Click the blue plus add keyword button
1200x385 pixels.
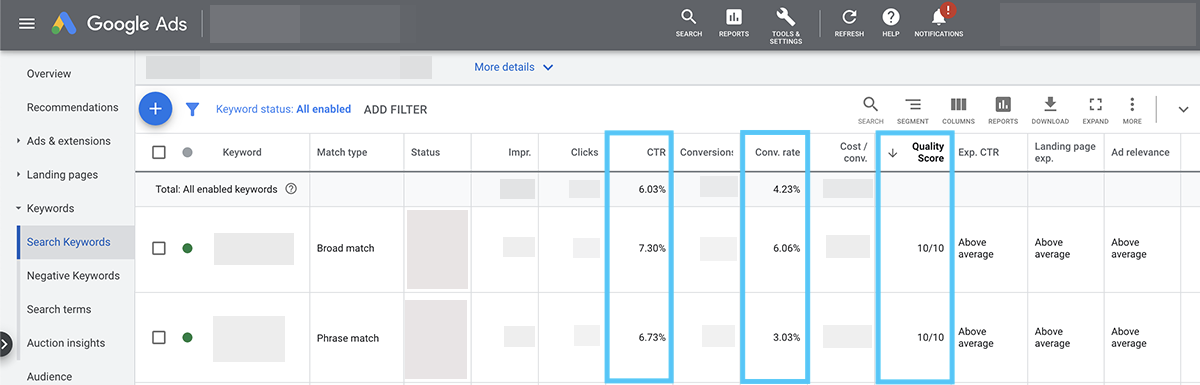pyautogui.click(x=155, y=108)
